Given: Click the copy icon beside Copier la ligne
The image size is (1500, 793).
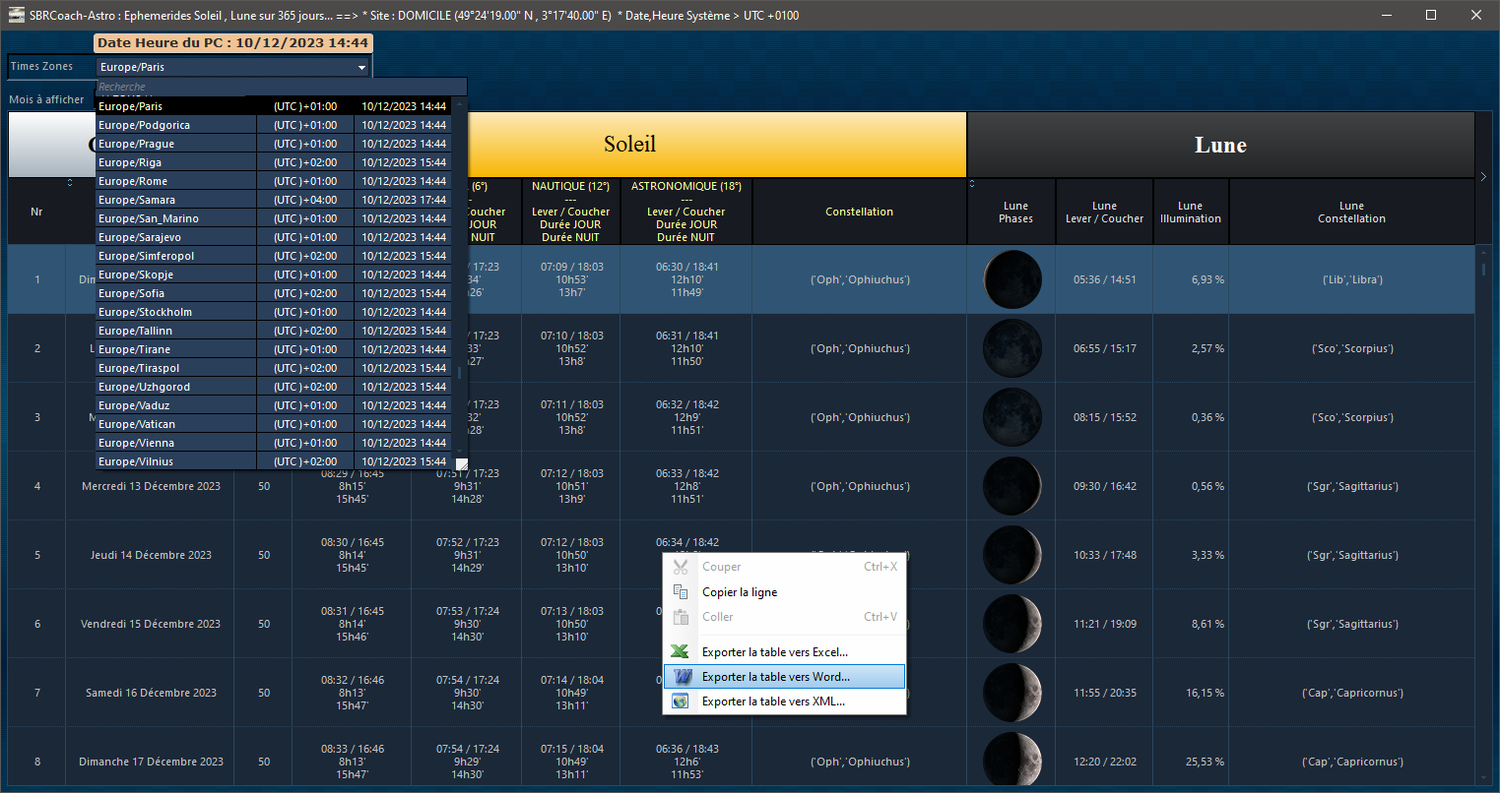Looking at the screenshot, I should click(681, 592).
